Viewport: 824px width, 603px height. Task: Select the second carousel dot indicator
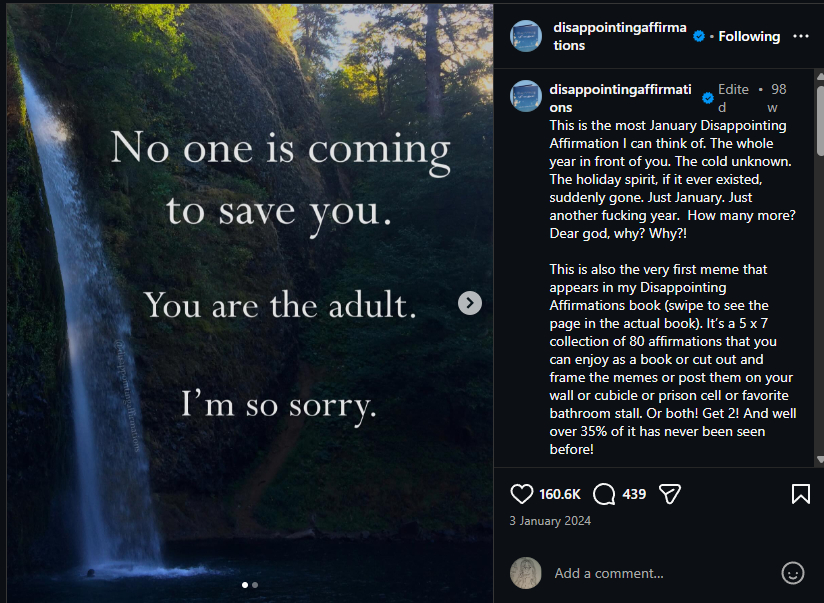tap(255, 585)
